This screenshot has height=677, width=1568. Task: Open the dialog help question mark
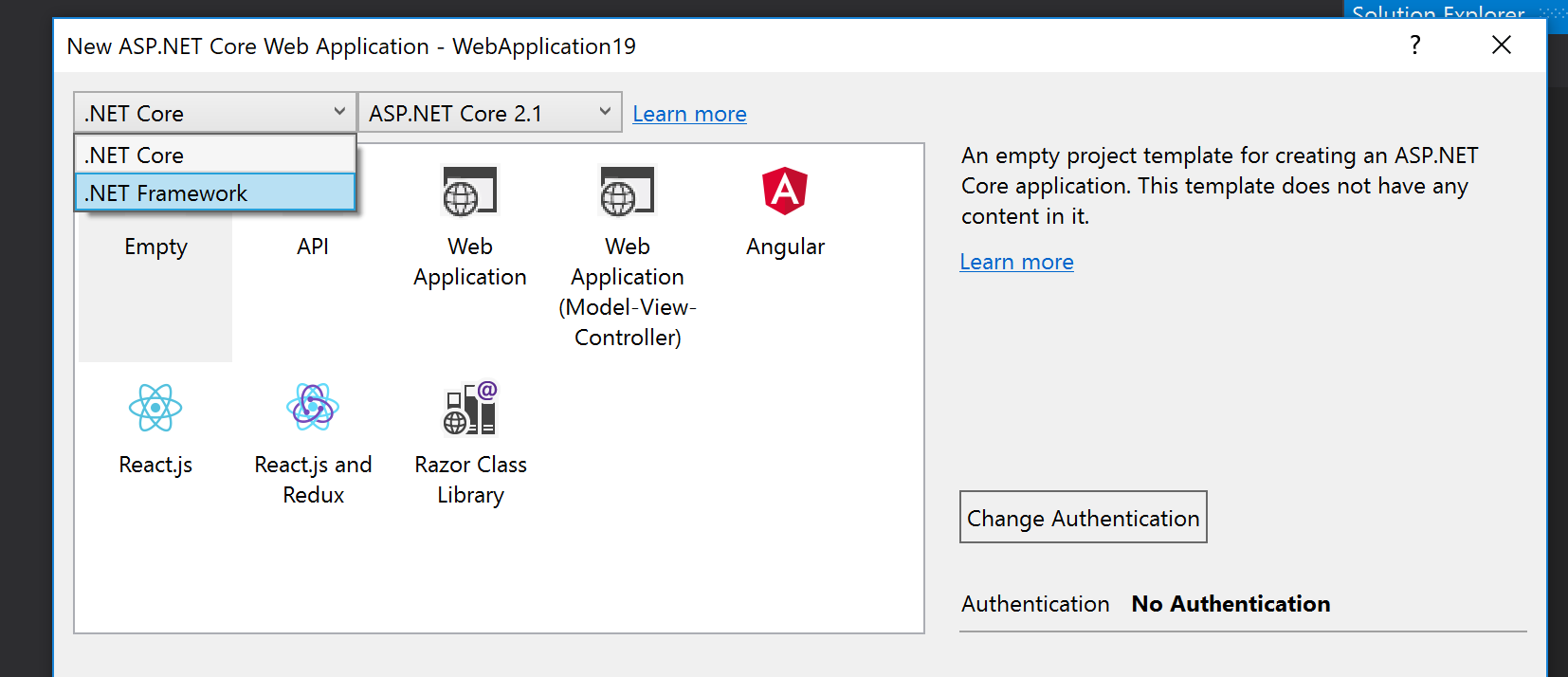click(1415, 46)
